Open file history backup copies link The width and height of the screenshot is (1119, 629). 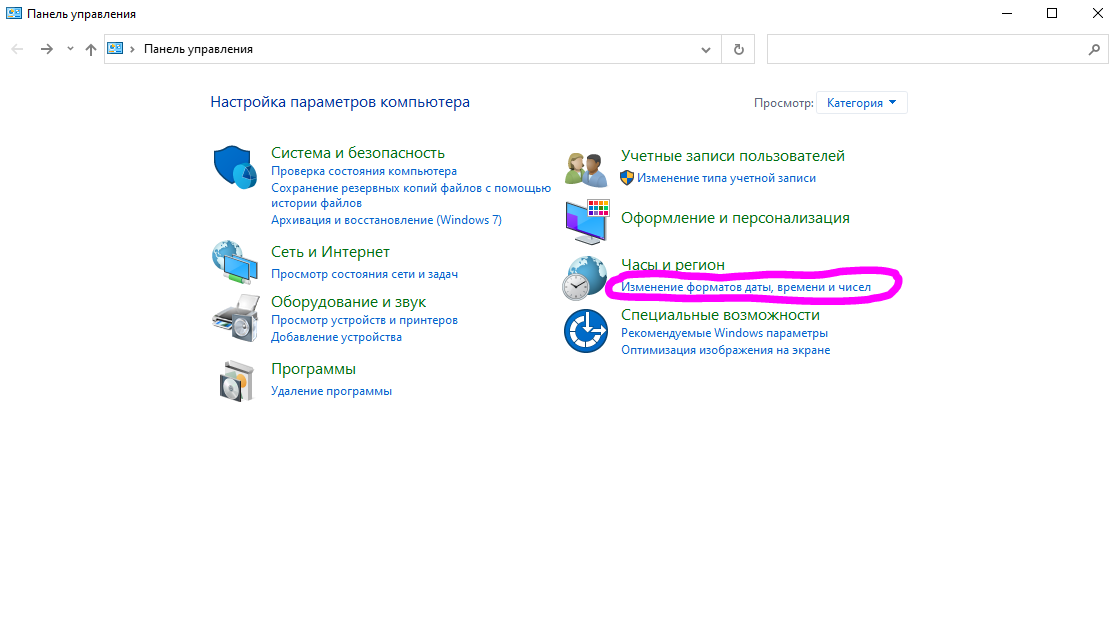click(x=411, y=196)
